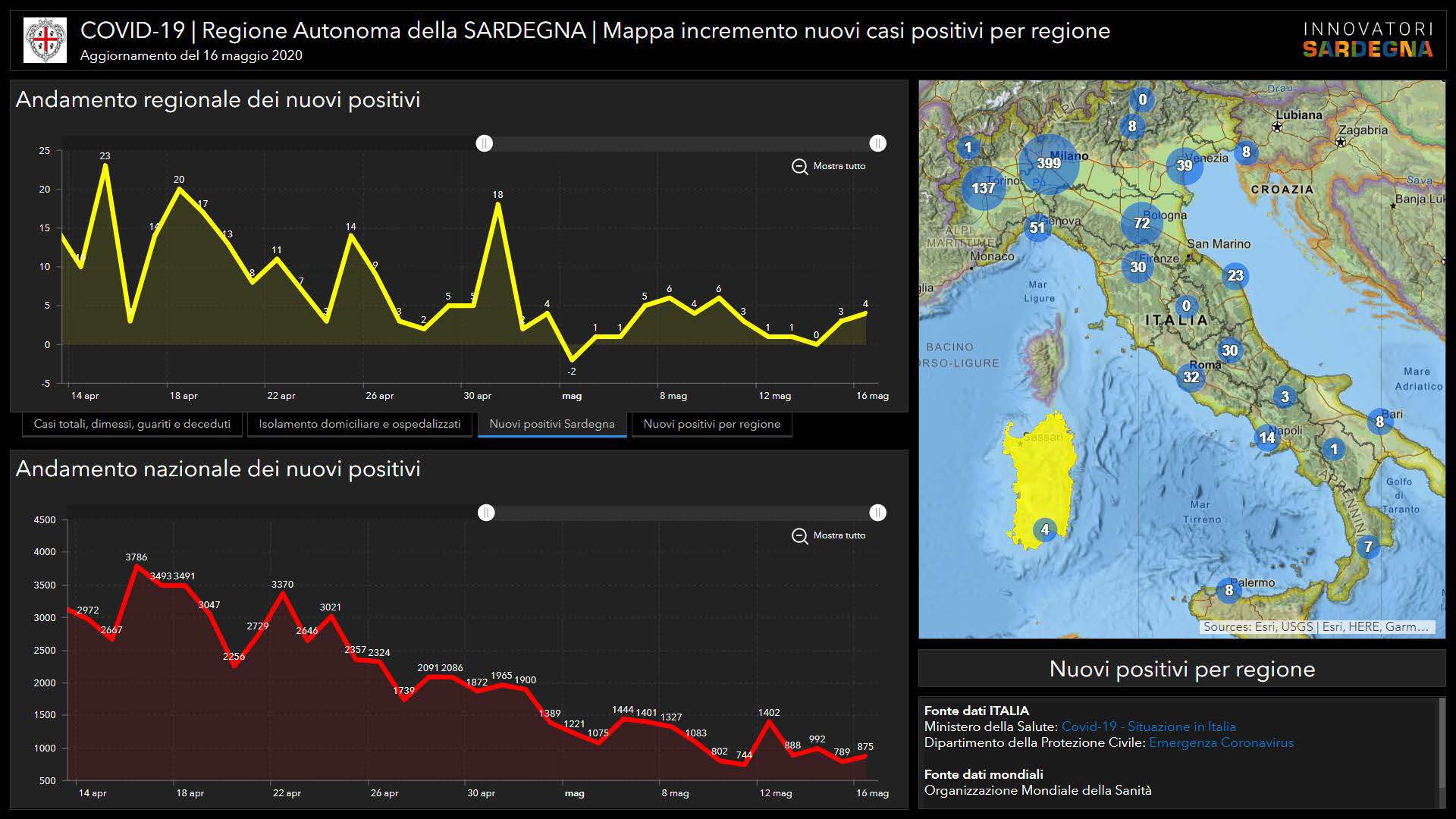Click the 137 cluster bubble near Torino

[x=983, y=188]
